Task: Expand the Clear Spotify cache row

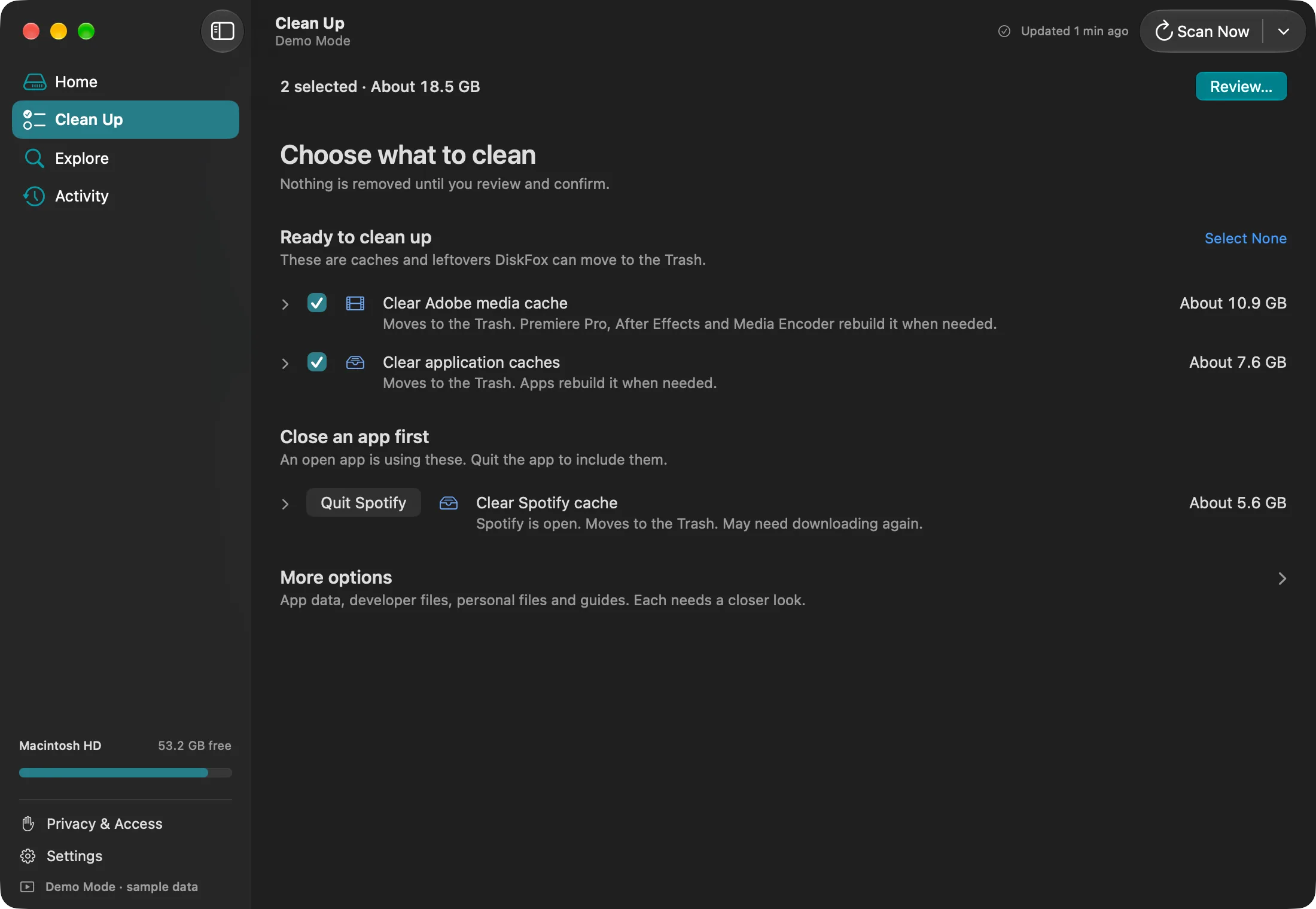Action: pyautogui.click(x=285, y=504)
